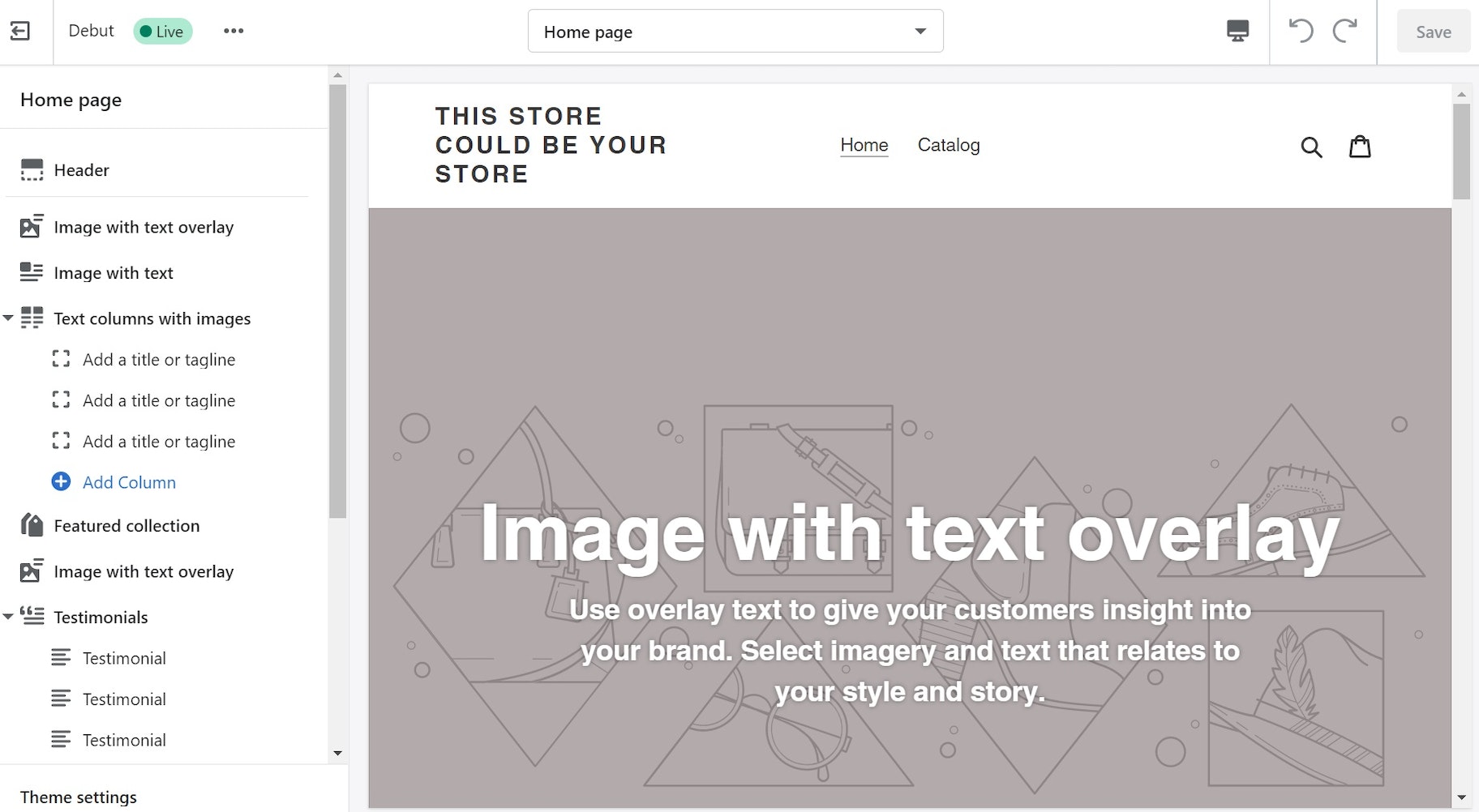Click the Featured collection section icon
1479x812 pixels.
(32, 526)
